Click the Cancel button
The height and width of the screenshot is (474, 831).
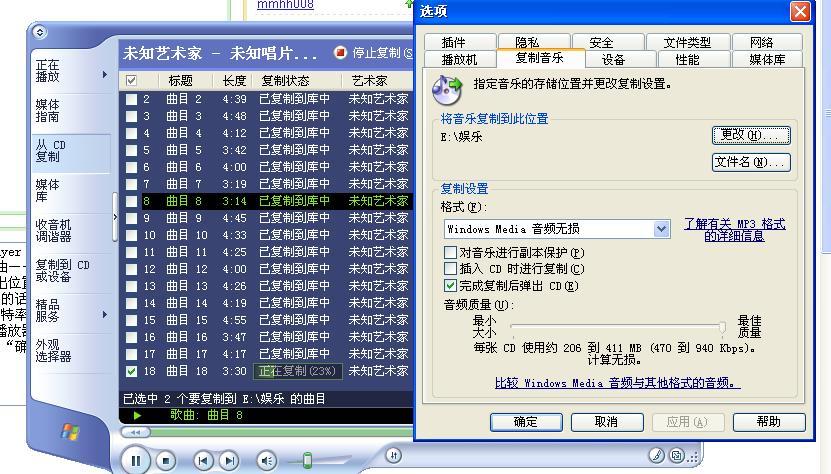coord(607,422)
